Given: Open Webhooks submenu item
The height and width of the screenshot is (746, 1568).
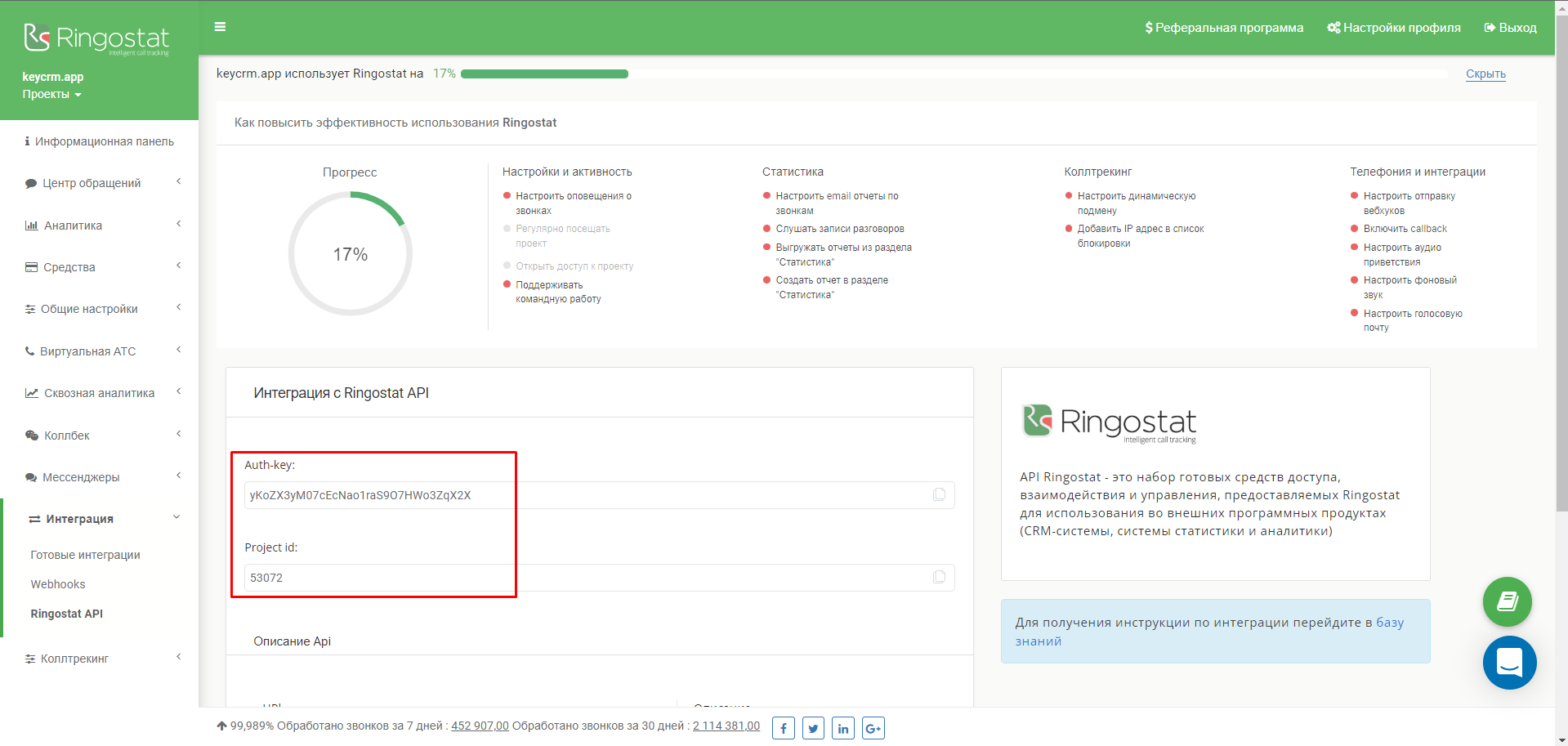Looking at the screenshot, I should click(x=58, y=584).
